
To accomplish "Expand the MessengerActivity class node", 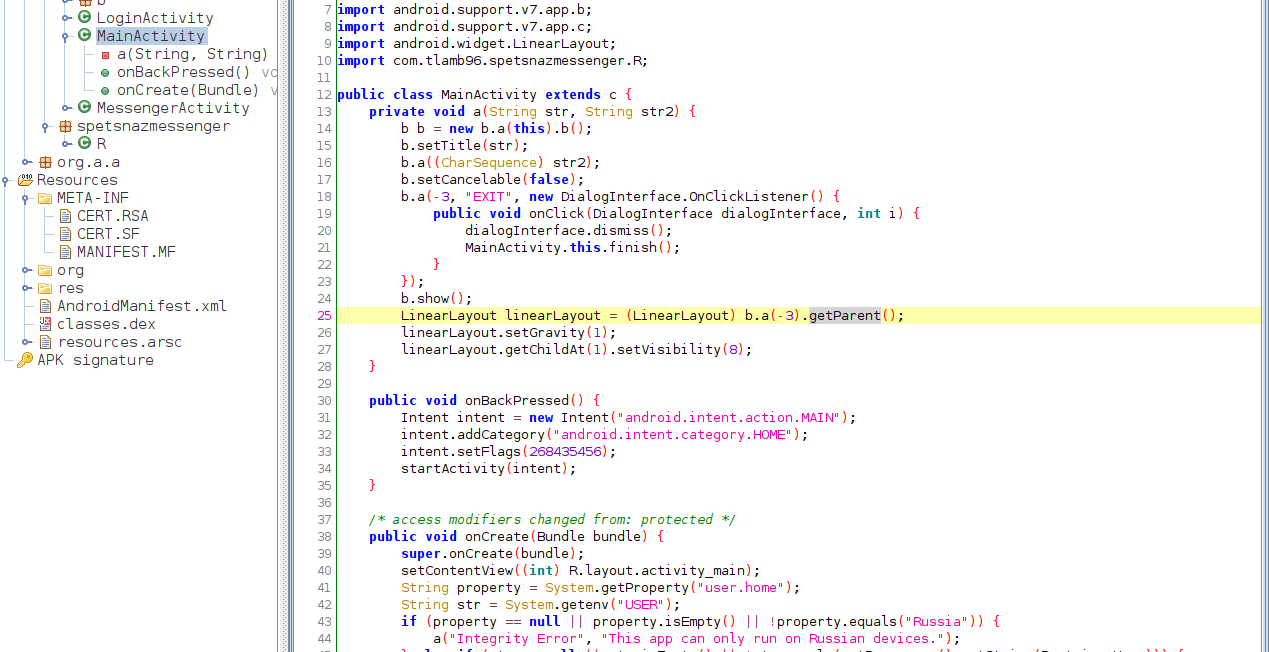I will 67,108.
